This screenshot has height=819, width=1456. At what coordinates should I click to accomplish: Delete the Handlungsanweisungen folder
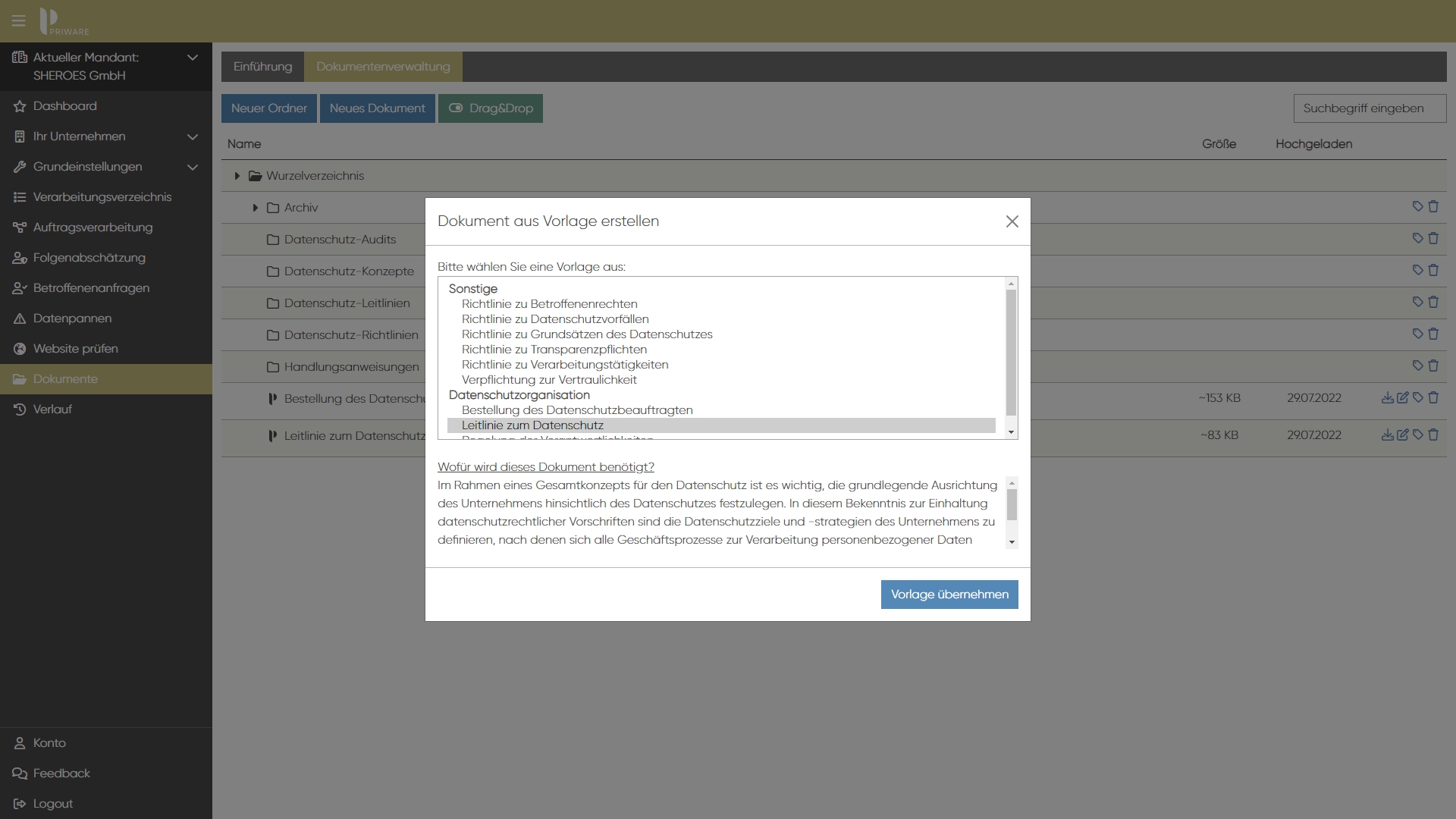[x=1433, y=366]
